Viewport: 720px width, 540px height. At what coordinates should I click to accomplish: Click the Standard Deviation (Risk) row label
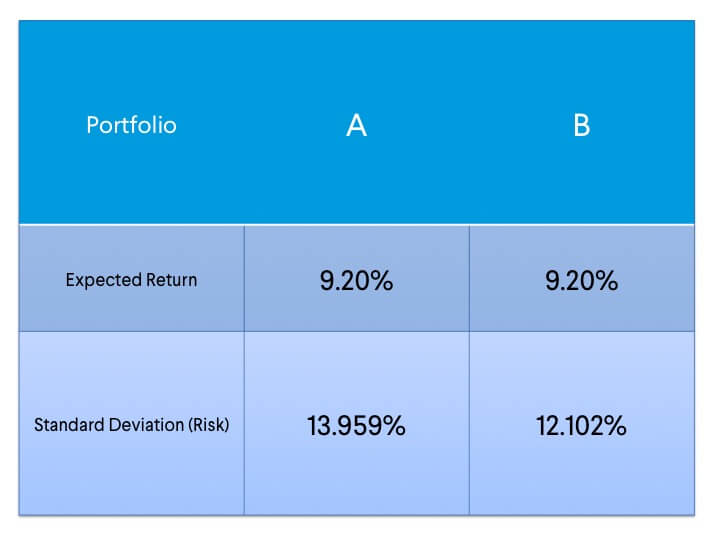click(x=131, y=424)
